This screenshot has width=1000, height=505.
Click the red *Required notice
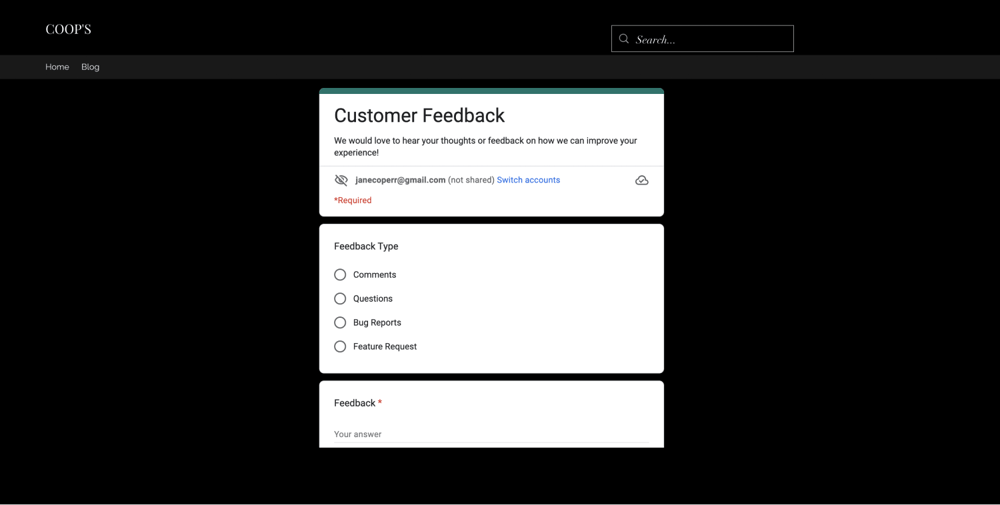(353, 200)
